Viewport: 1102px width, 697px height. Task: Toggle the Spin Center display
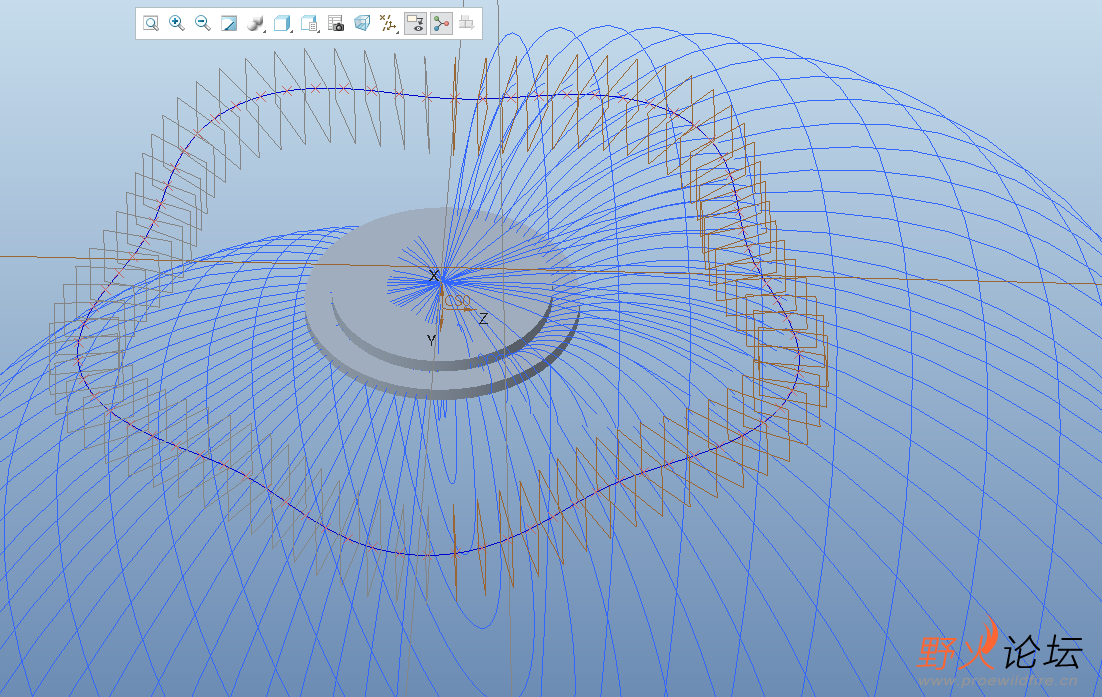click(441, 23)
